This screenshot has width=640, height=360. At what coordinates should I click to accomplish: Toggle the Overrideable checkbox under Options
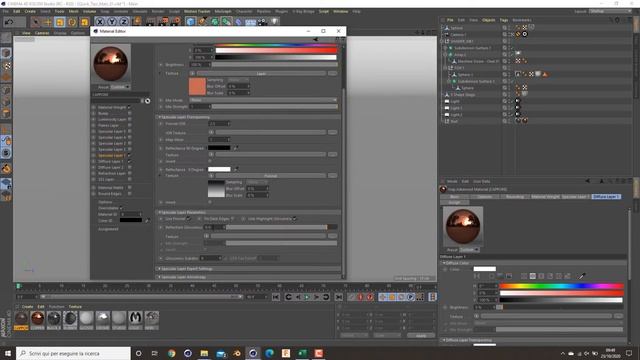(x=121, y=208)
